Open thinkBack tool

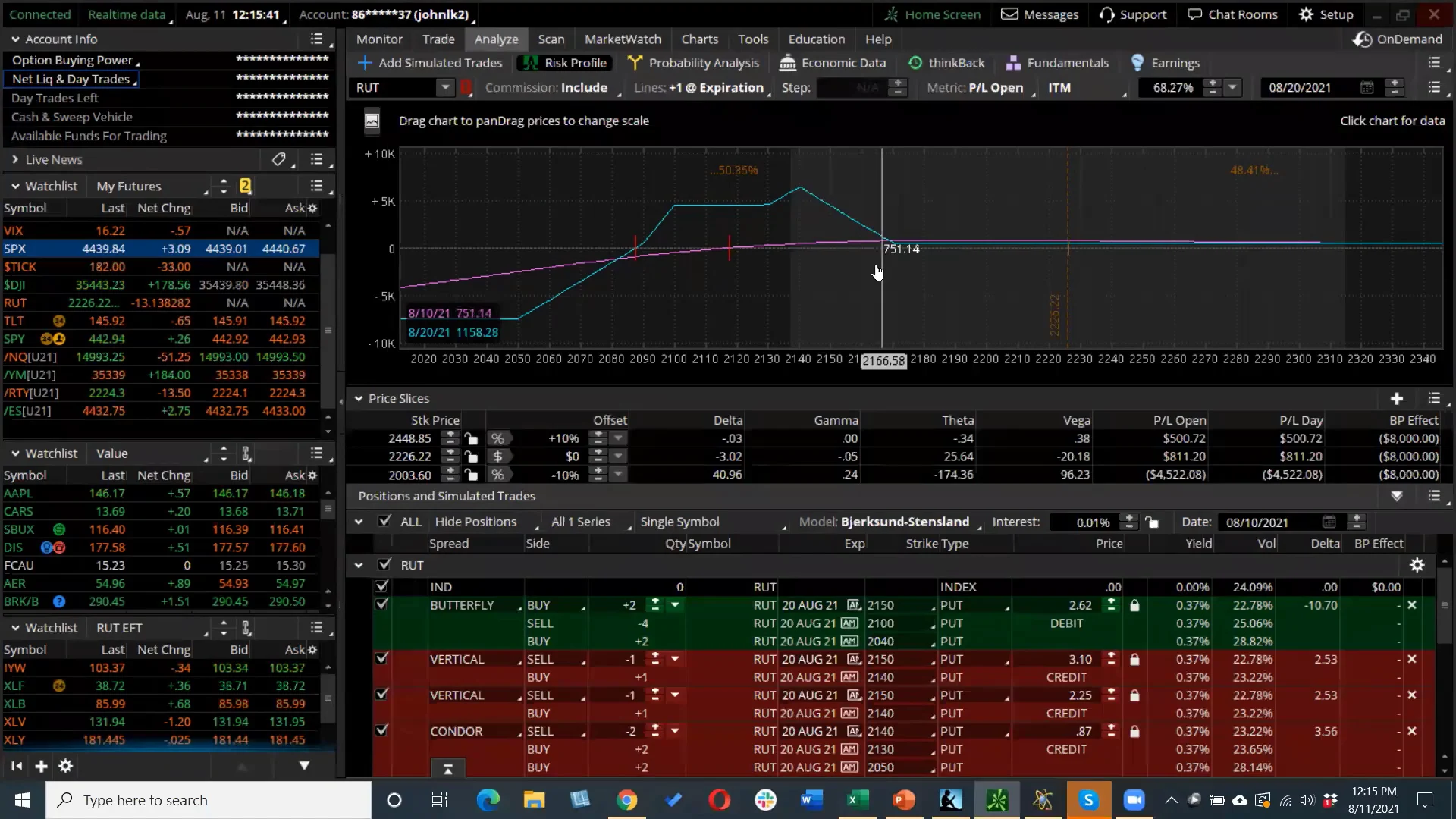pyautogui.click(x=946, y=63)
